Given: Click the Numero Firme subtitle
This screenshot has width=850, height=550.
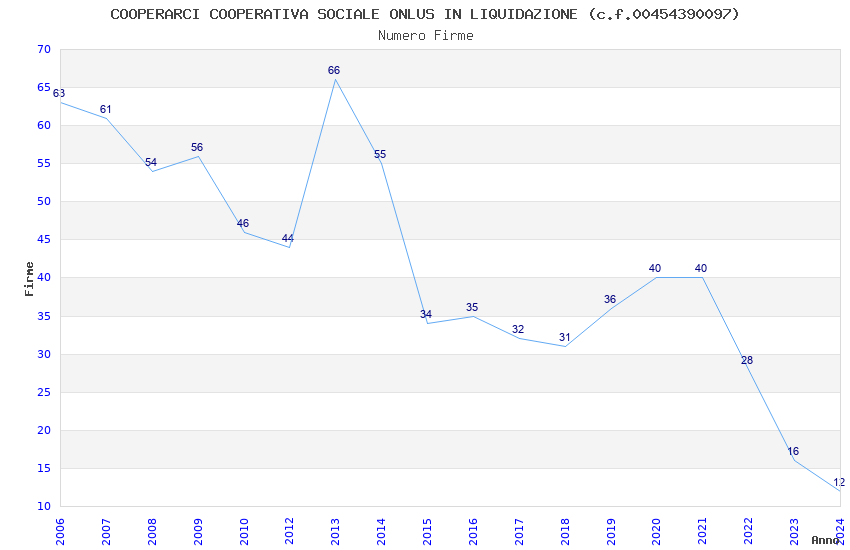Looking at the screenshot, I should (426, 36).
